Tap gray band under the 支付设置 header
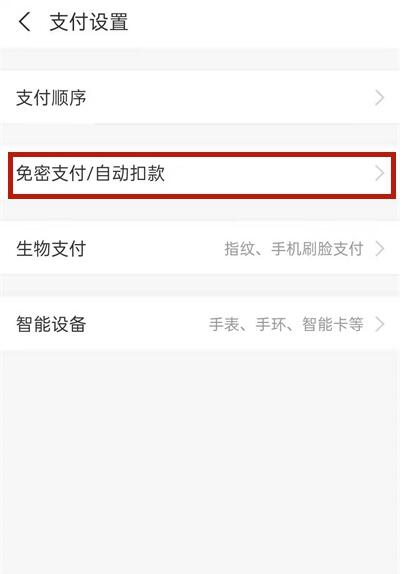Viewport: 402px width, 574px height. [201, 59]
